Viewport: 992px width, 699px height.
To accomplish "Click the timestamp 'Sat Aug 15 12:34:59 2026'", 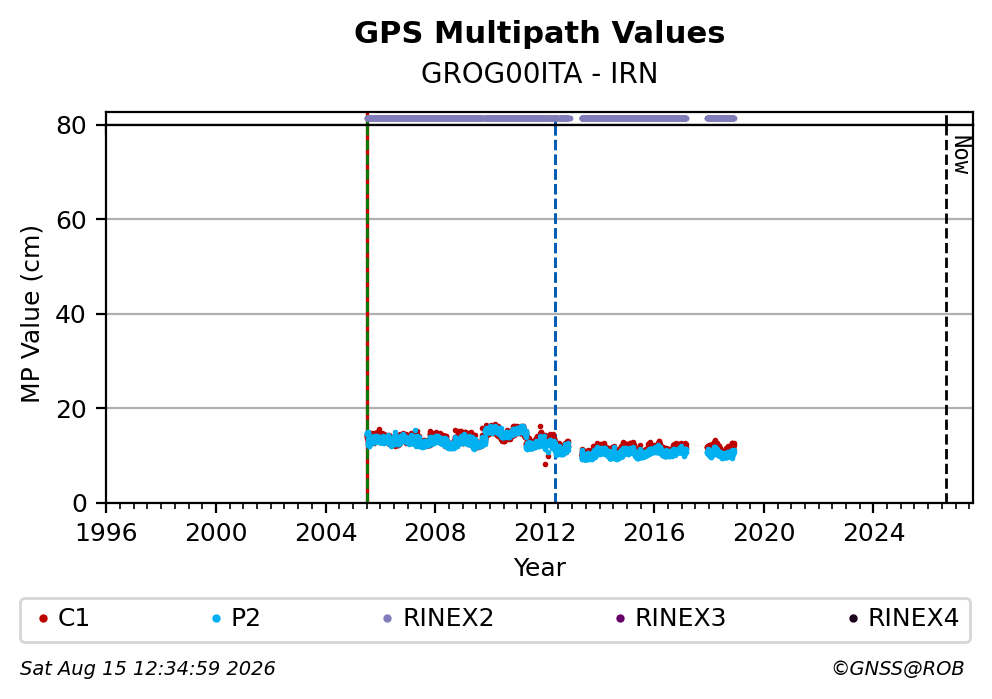I will click(x=147, y=669).
